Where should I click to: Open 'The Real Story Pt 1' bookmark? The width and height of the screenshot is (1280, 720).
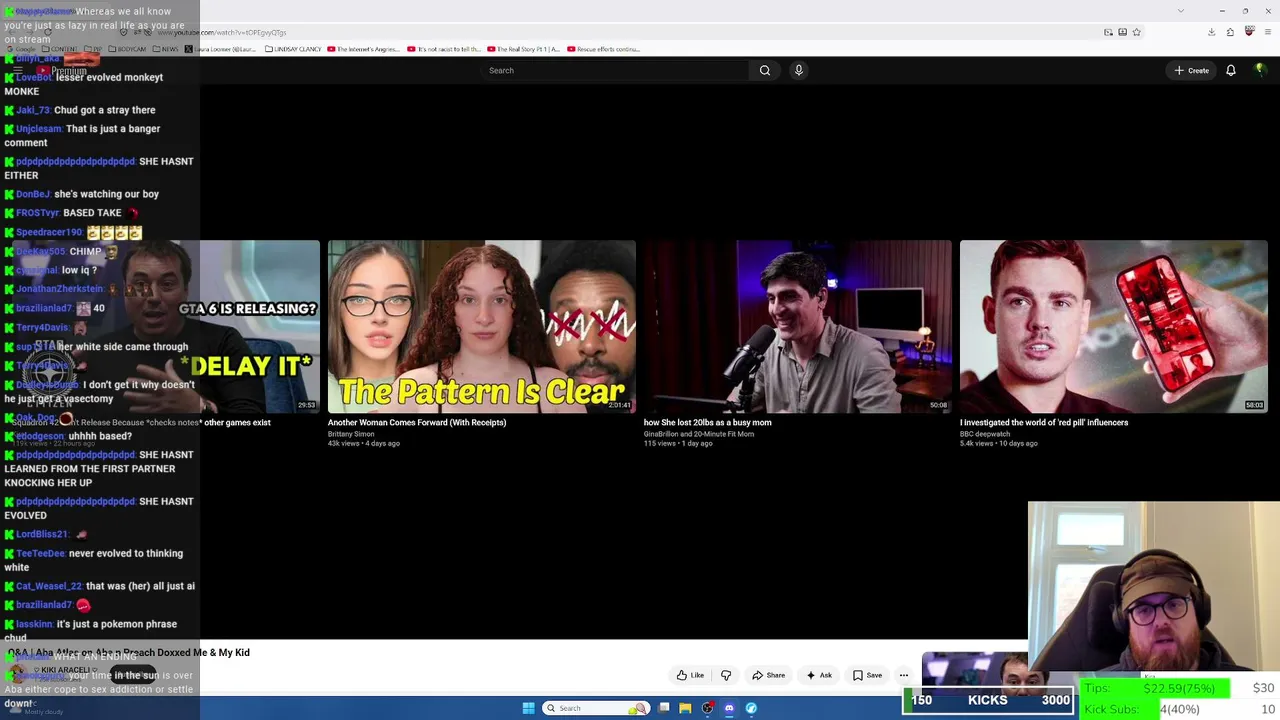(523, 49)
